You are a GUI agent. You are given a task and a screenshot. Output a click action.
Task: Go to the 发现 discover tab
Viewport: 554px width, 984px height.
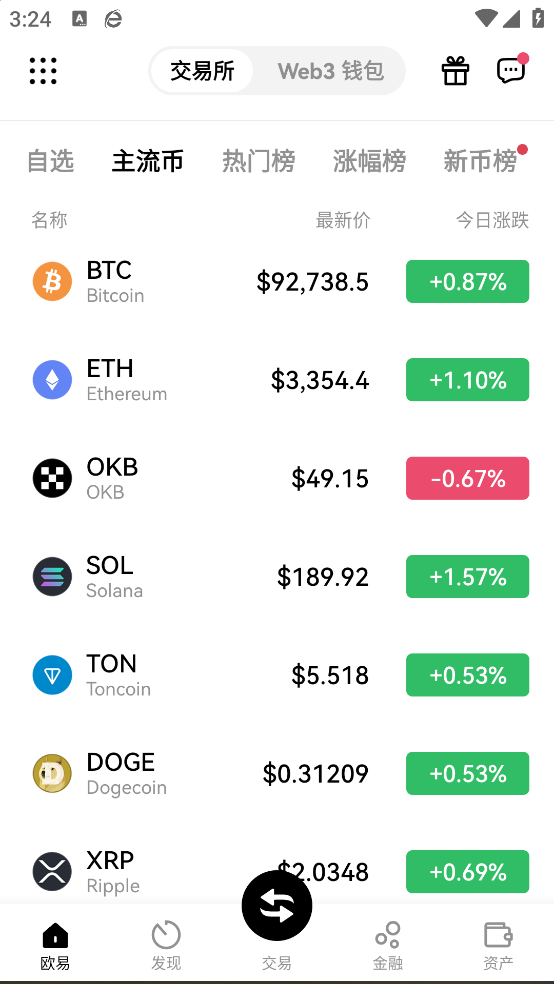[166, 945]
